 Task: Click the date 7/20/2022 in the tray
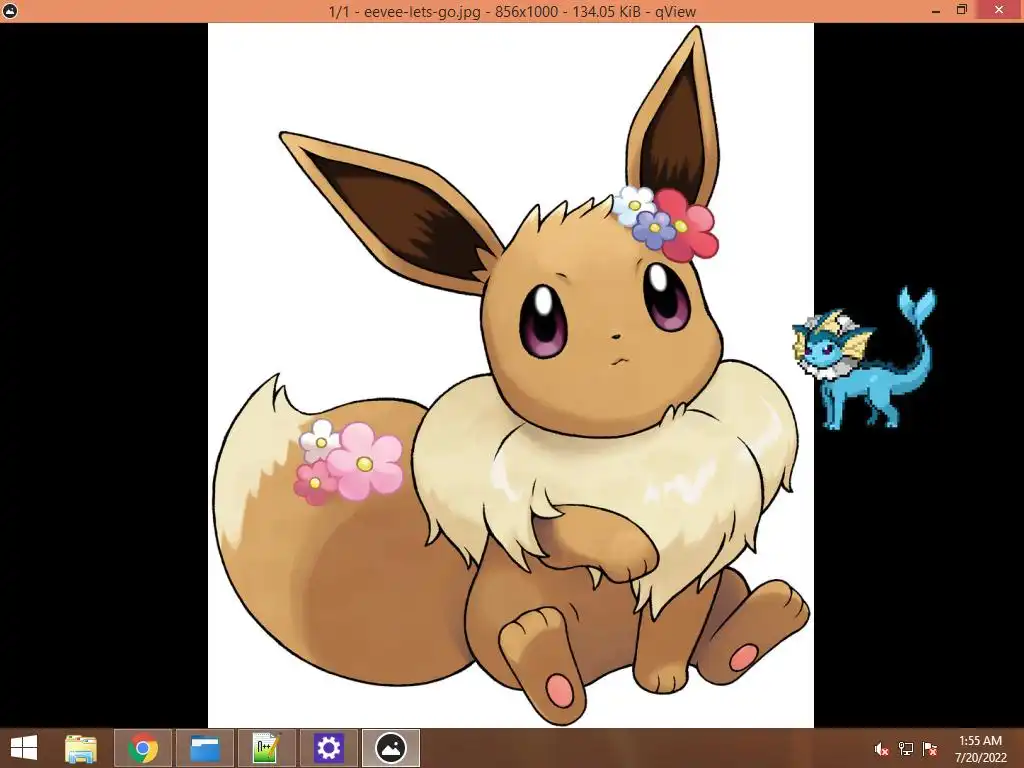point(980,758)
